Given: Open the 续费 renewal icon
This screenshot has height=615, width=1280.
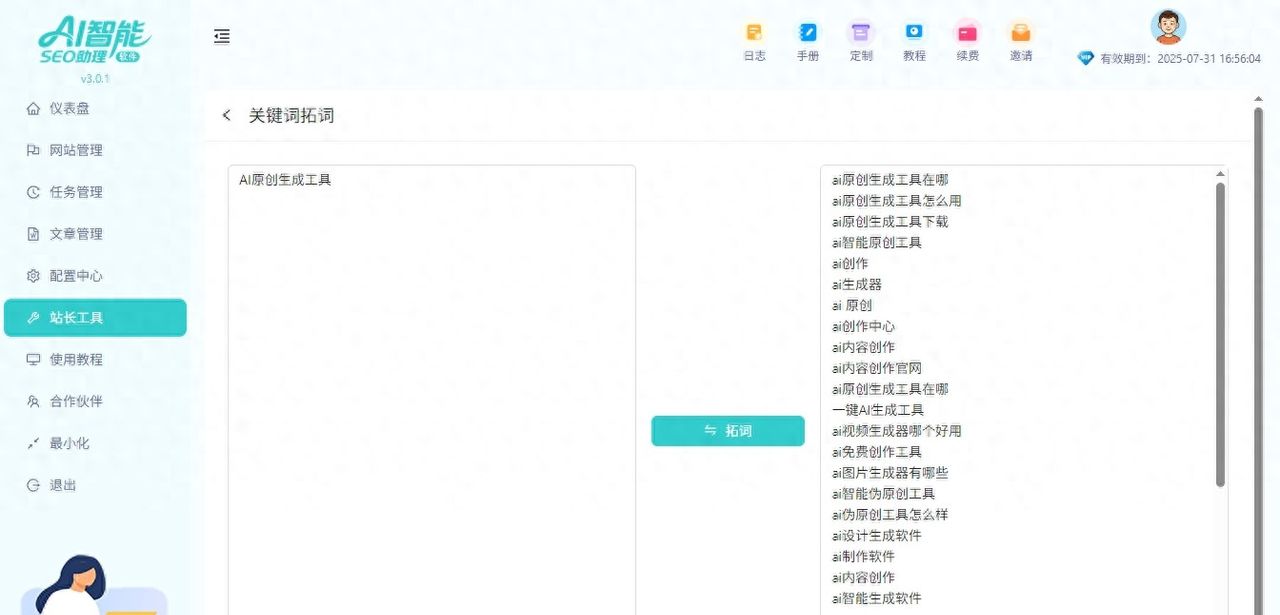Looking at the screenshot, I should [967, 38].
